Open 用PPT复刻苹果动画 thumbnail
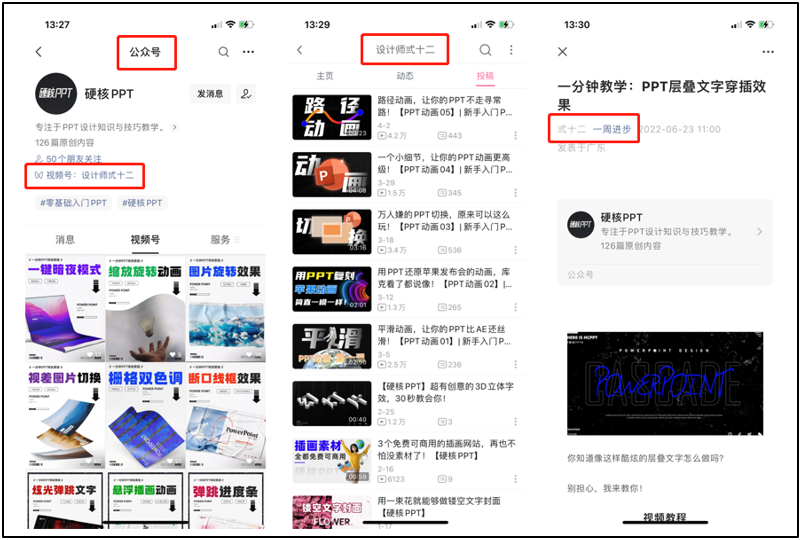This screenshot has width=801, height=540. click(x=332, y=289)
